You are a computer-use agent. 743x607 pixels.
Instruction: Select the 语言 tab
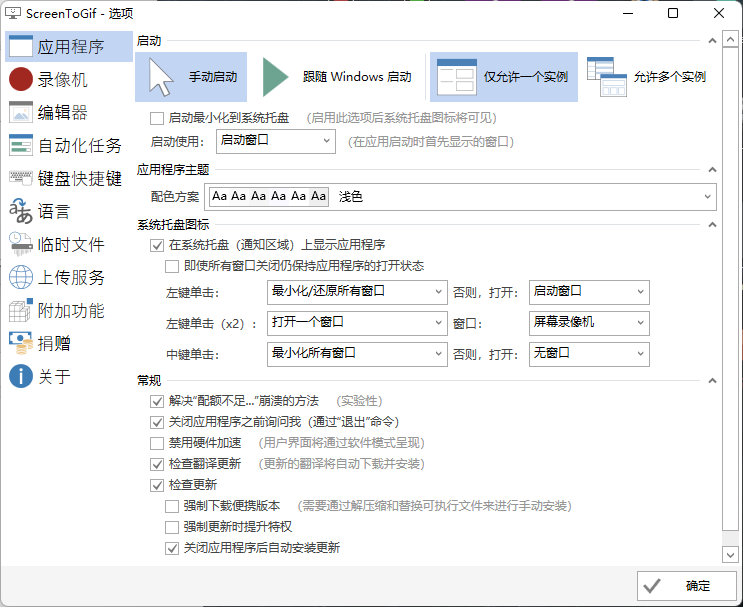(x=69, y=211)
